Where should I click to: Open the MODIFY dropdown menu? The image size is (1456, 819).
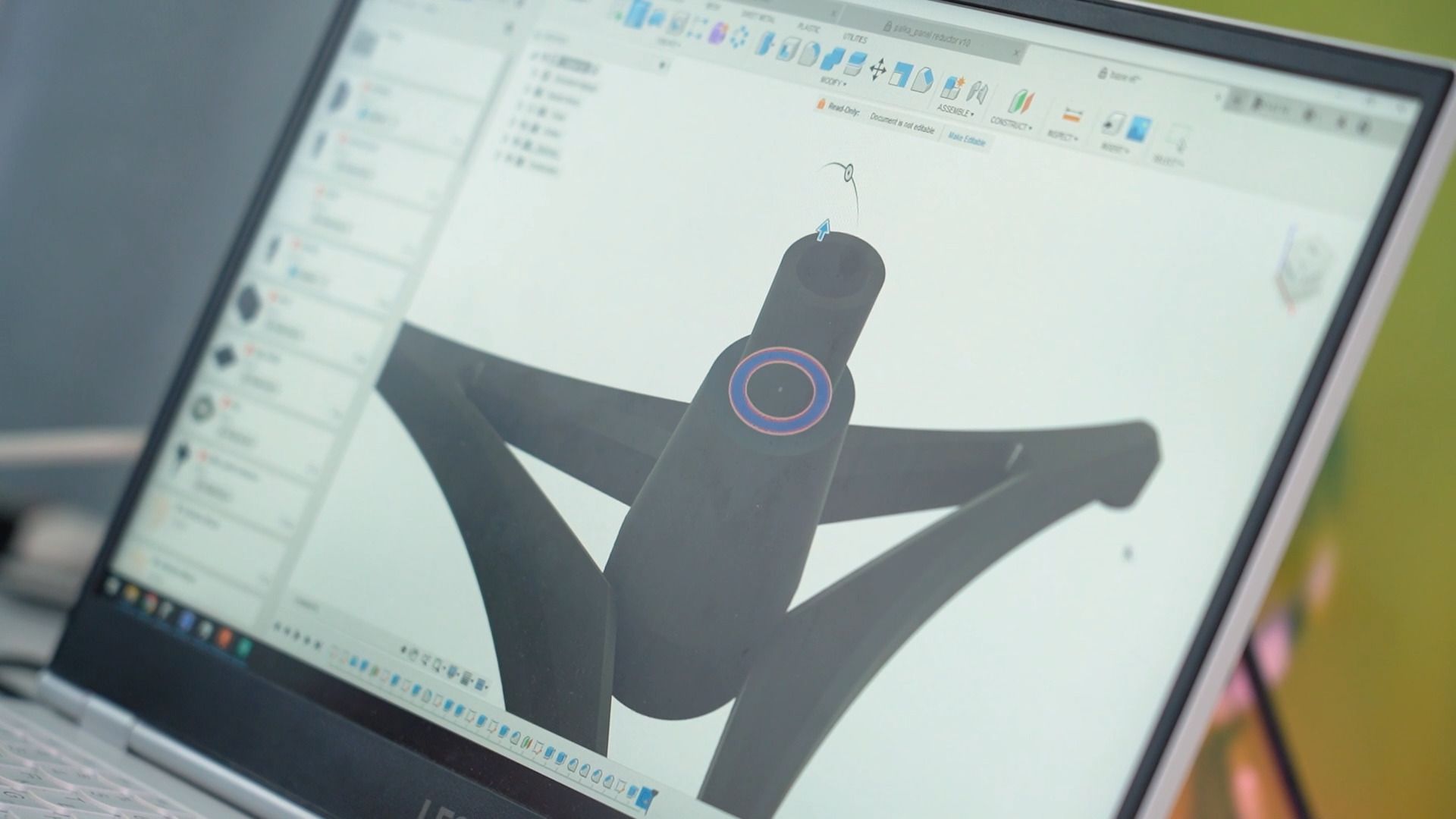(833, 81)
